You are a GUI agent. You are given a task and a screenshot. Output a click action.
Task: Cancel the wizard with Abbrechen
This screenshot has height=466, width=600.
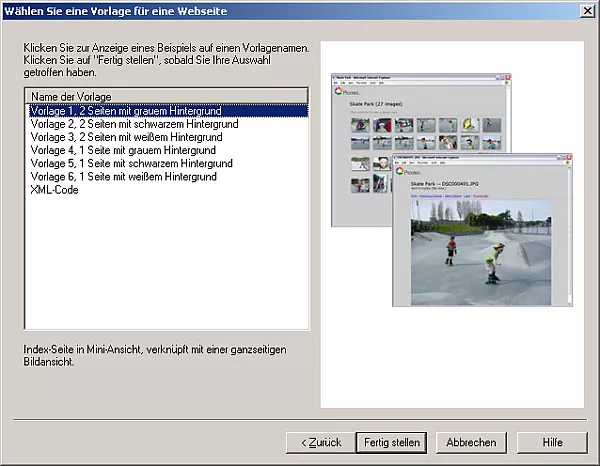coord(471,442)
